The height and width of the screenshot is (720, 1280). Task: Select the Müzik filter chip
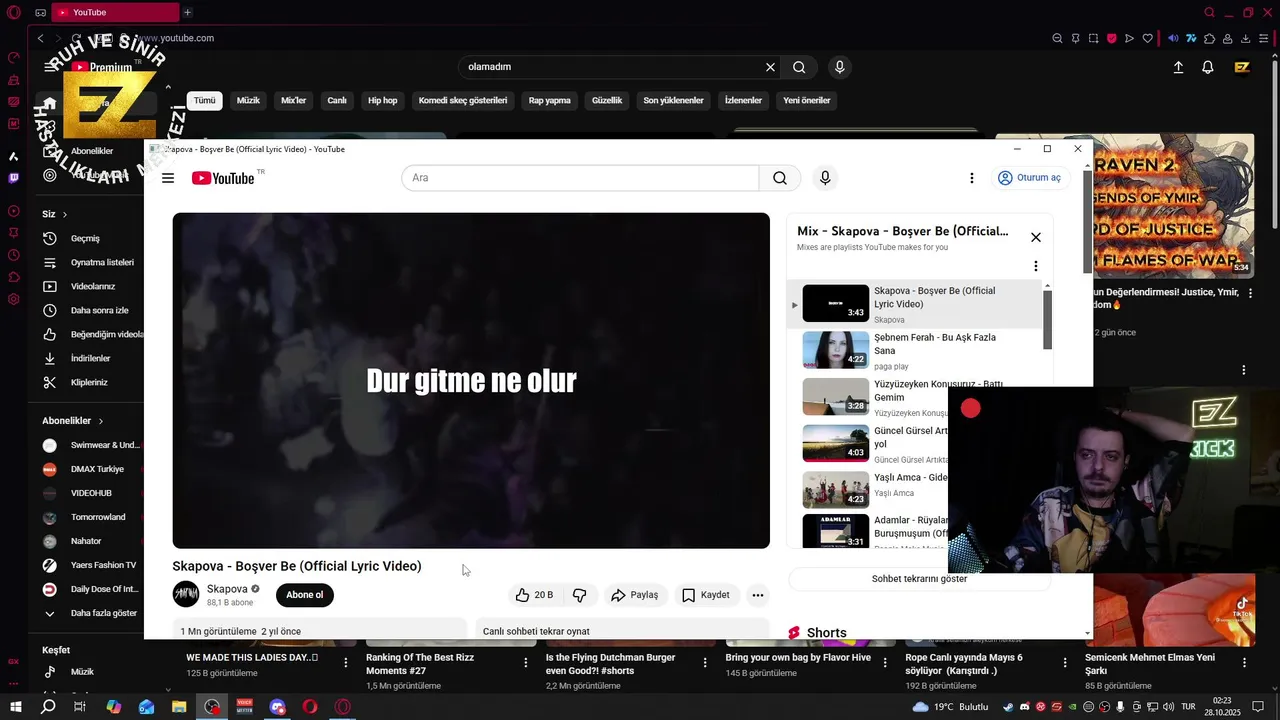pyautogui.click(x=248, y=100)
